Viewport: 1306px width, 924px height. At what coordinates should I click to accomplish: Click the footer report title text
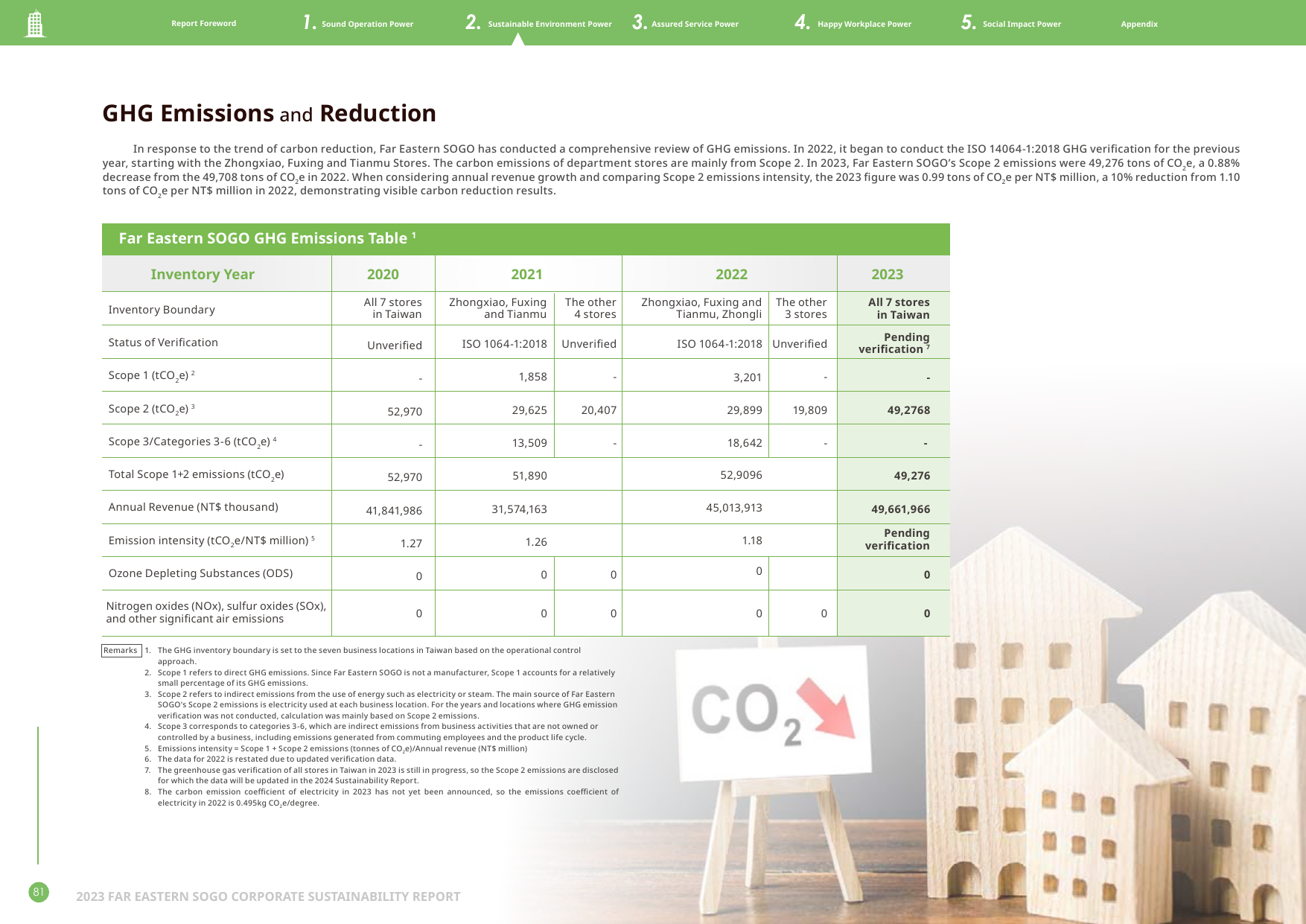268,896
